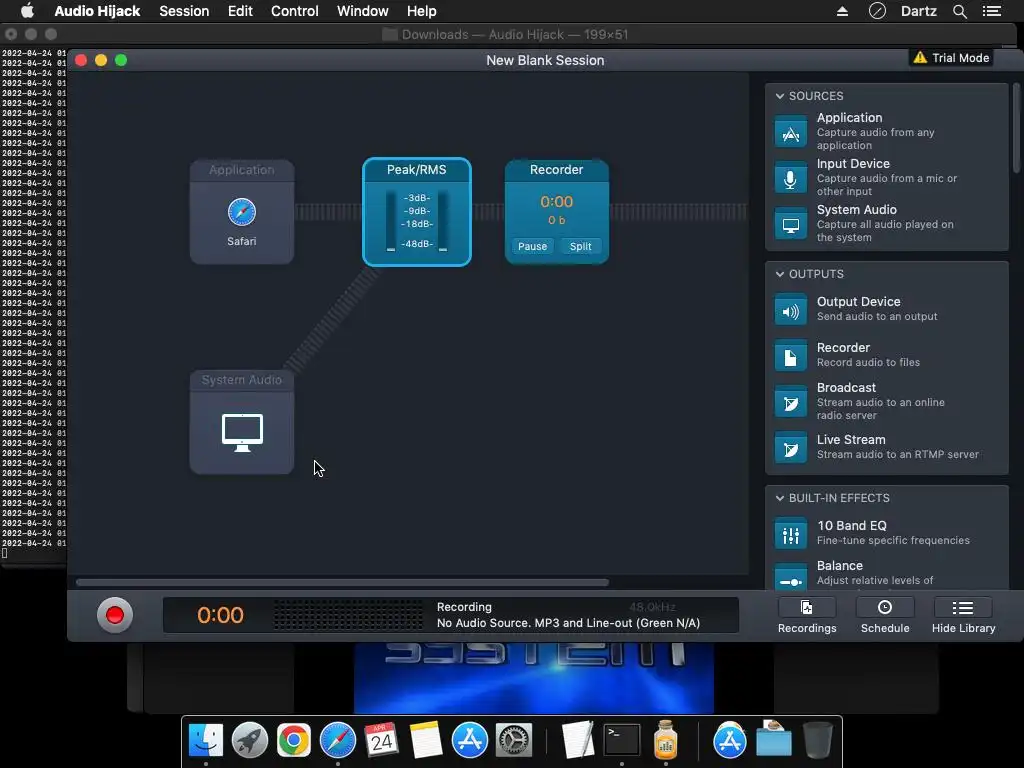The height and width of the screenshot is (768, 1024).
Task: Click the 10 Band EQ icon
Action: tap(790, 534)
